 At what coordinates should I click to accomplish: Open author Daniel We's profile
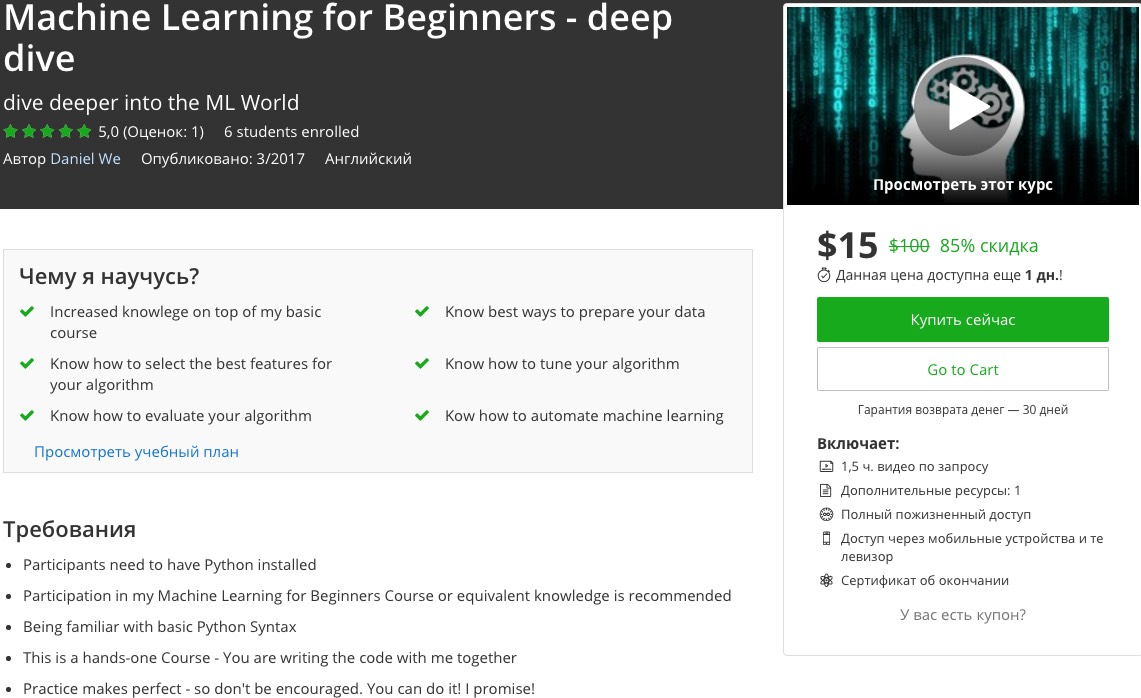pyautogui.click(x=85, y=159)
